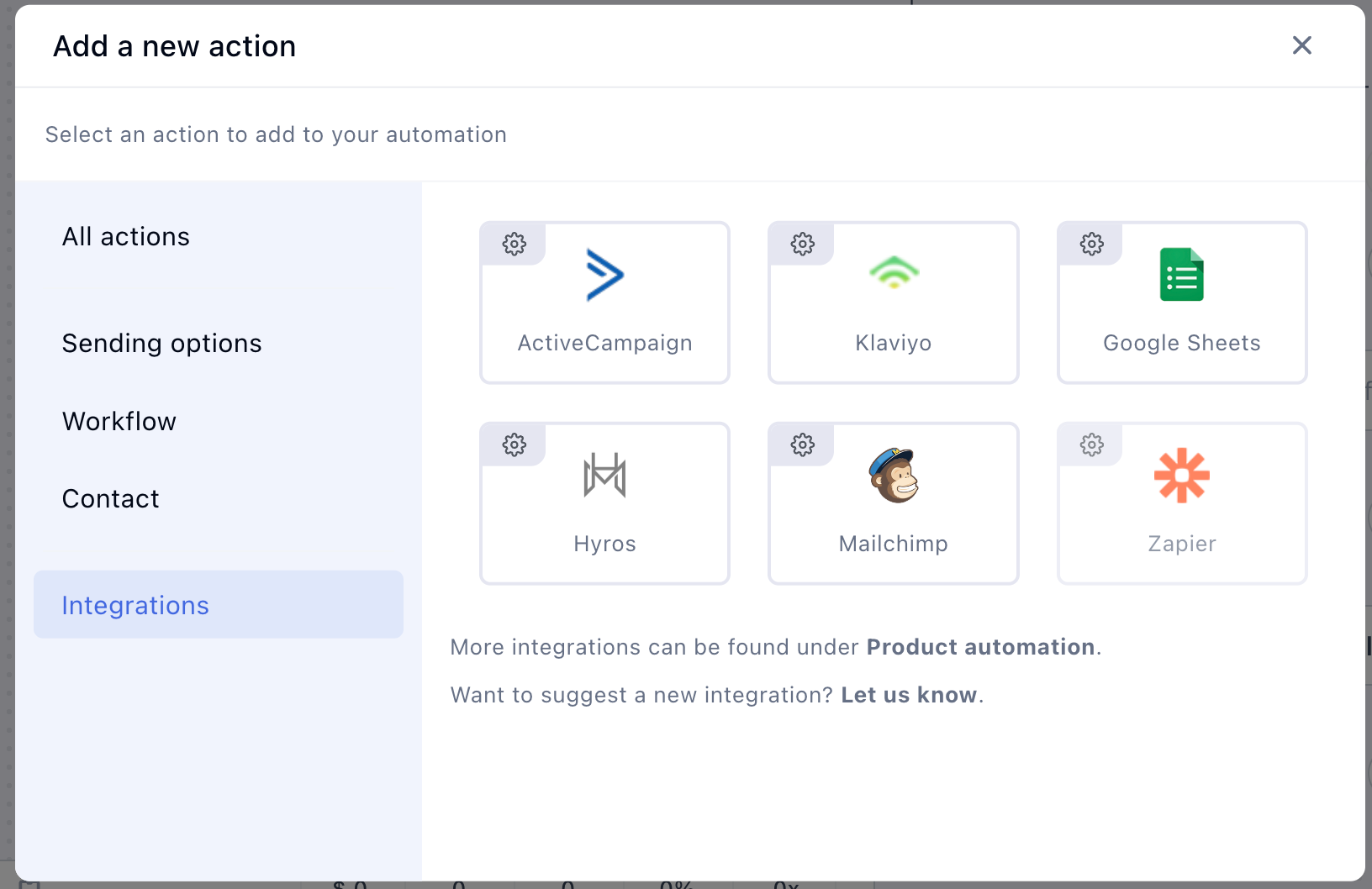Close the Add a new action dialog
This screenshot has width=1372, height=889.
coord(1302,45)
